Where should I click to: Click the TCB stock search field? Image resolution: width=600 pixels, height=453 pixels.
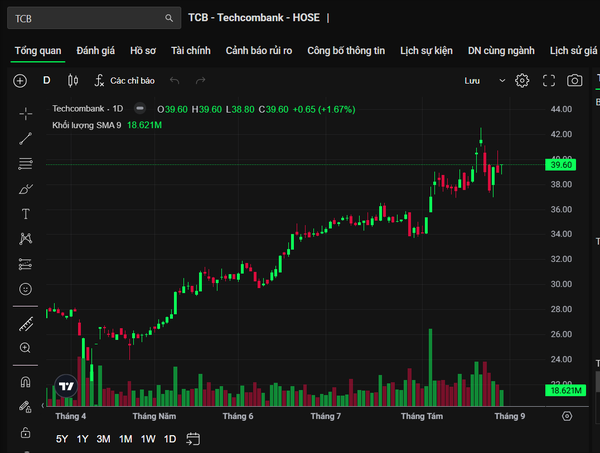tap(94, 18)
